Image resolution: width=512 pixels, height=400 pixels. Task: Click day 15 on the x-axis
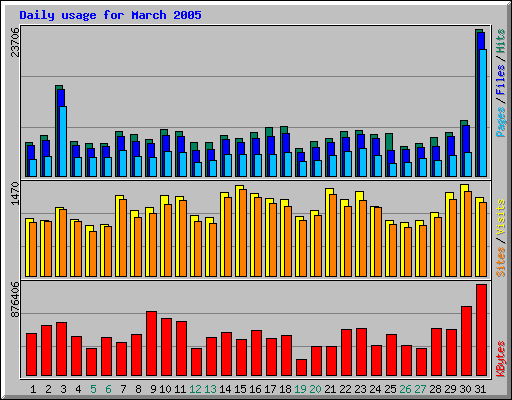[240, 389]
